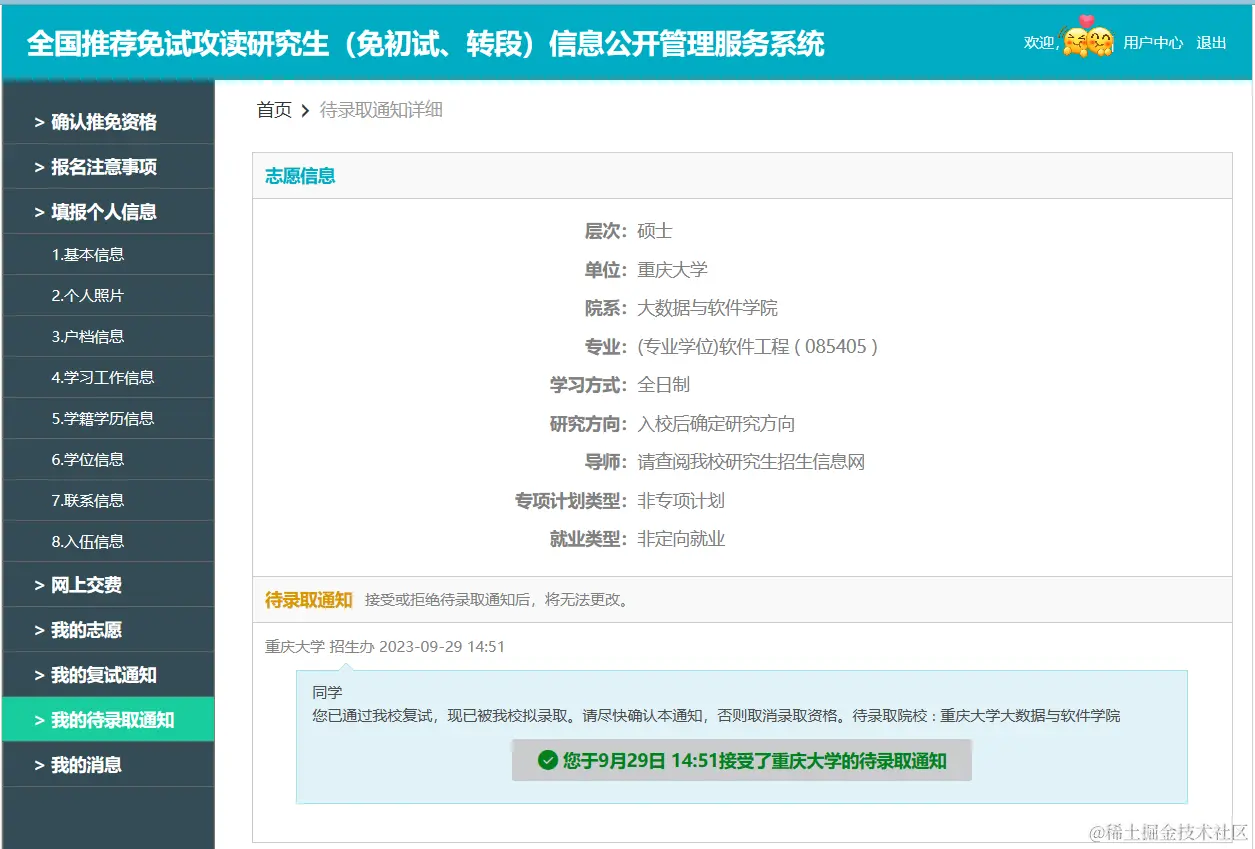
Task: Open 4.学习工作信息 submenu item
Action: click(x=108, y=378)
